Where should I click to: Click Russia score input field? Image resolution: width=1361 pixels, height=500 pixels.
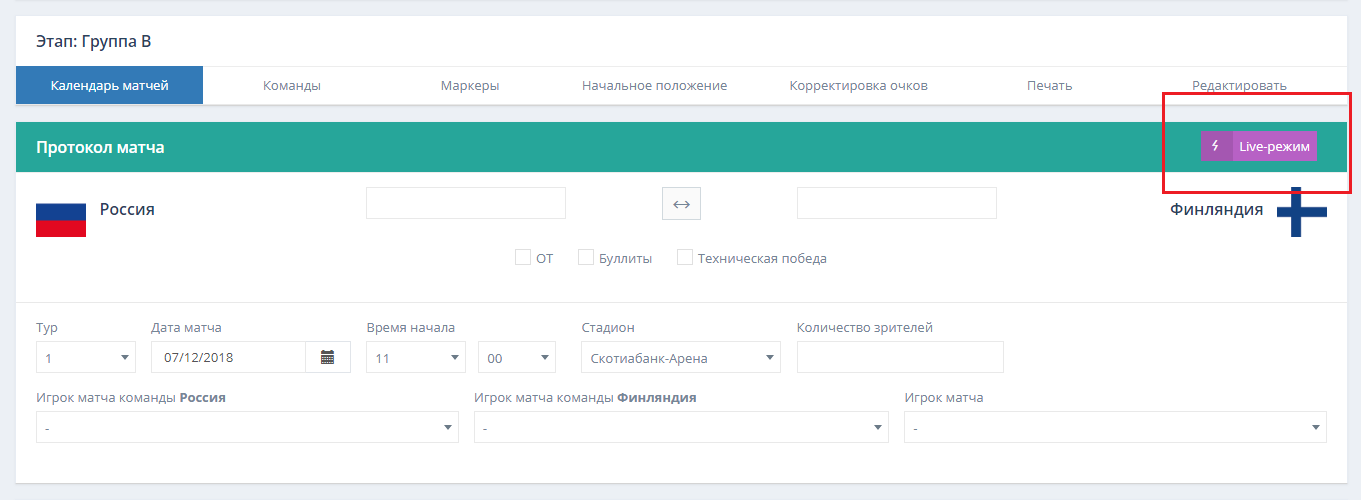click(x=466, y=203)
